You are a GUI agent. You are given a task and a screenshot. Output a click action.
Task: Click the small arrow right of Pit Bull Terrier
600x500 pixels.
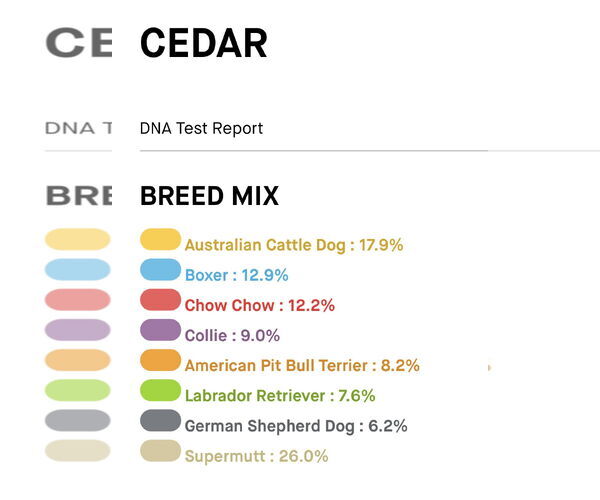(x=489, y=368)
